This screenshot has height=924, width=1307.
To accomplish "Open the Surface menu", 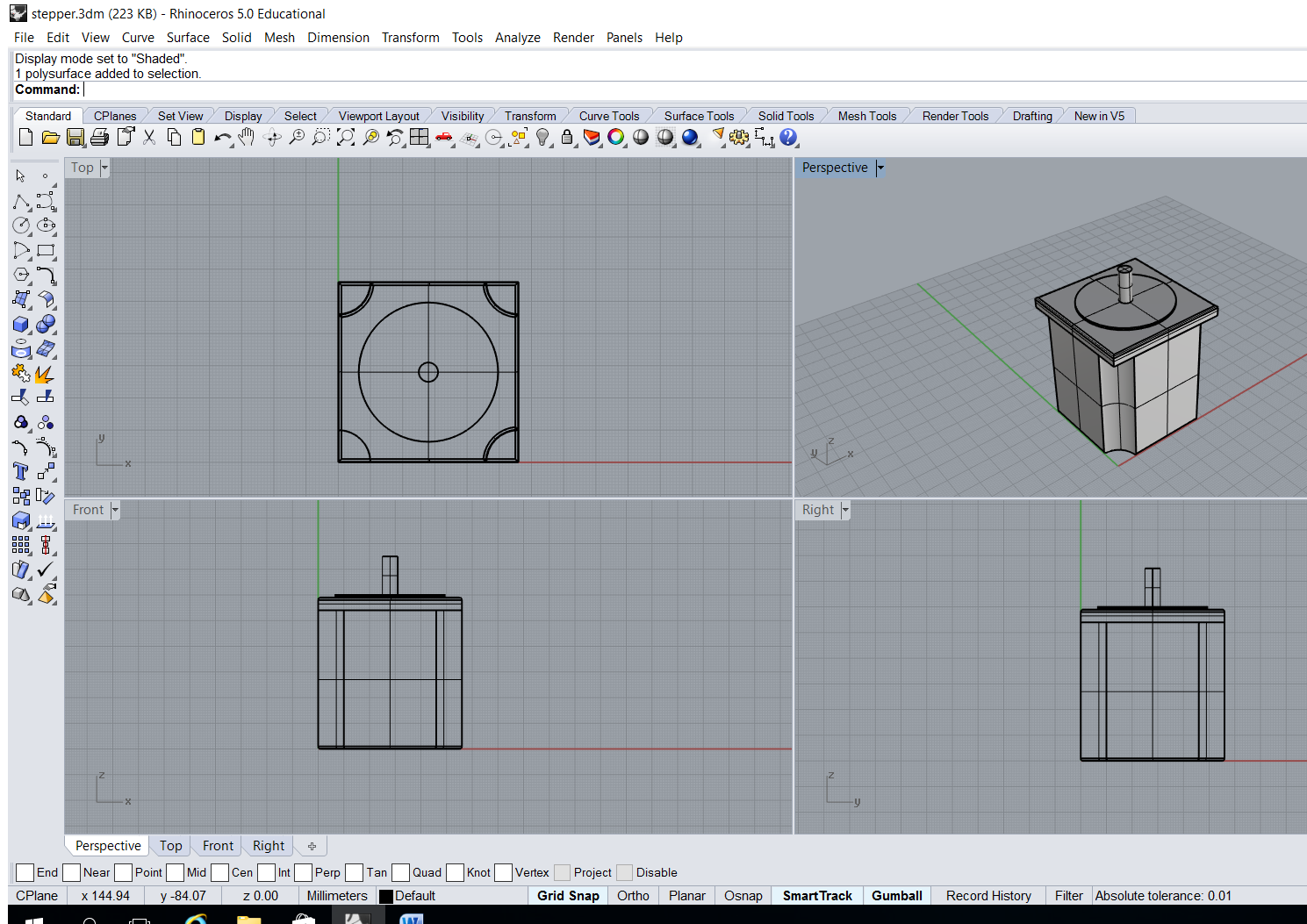I will click(188, 38).
